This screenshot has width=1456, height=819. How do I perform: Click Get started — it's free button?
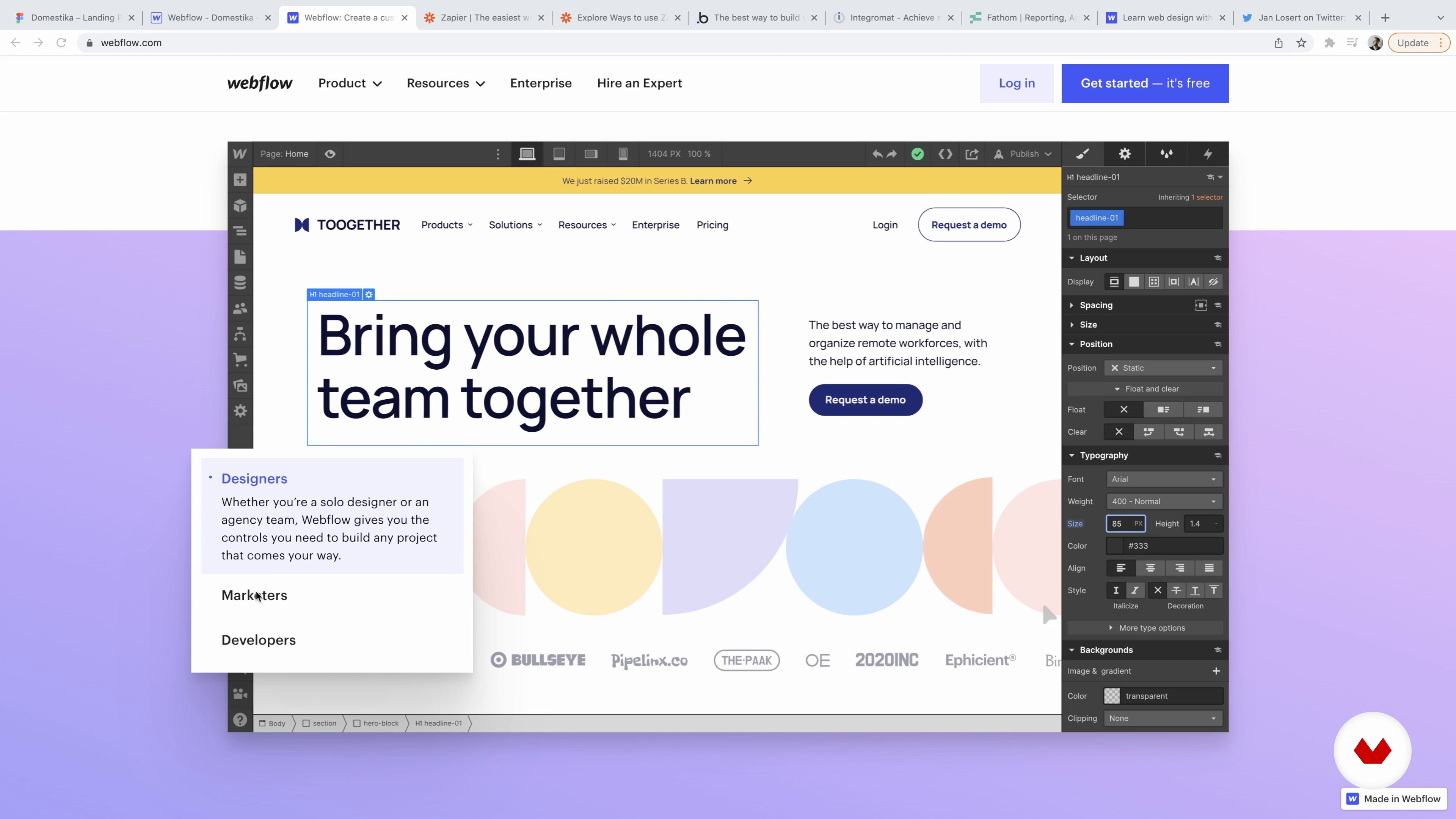pos(1145,83)
